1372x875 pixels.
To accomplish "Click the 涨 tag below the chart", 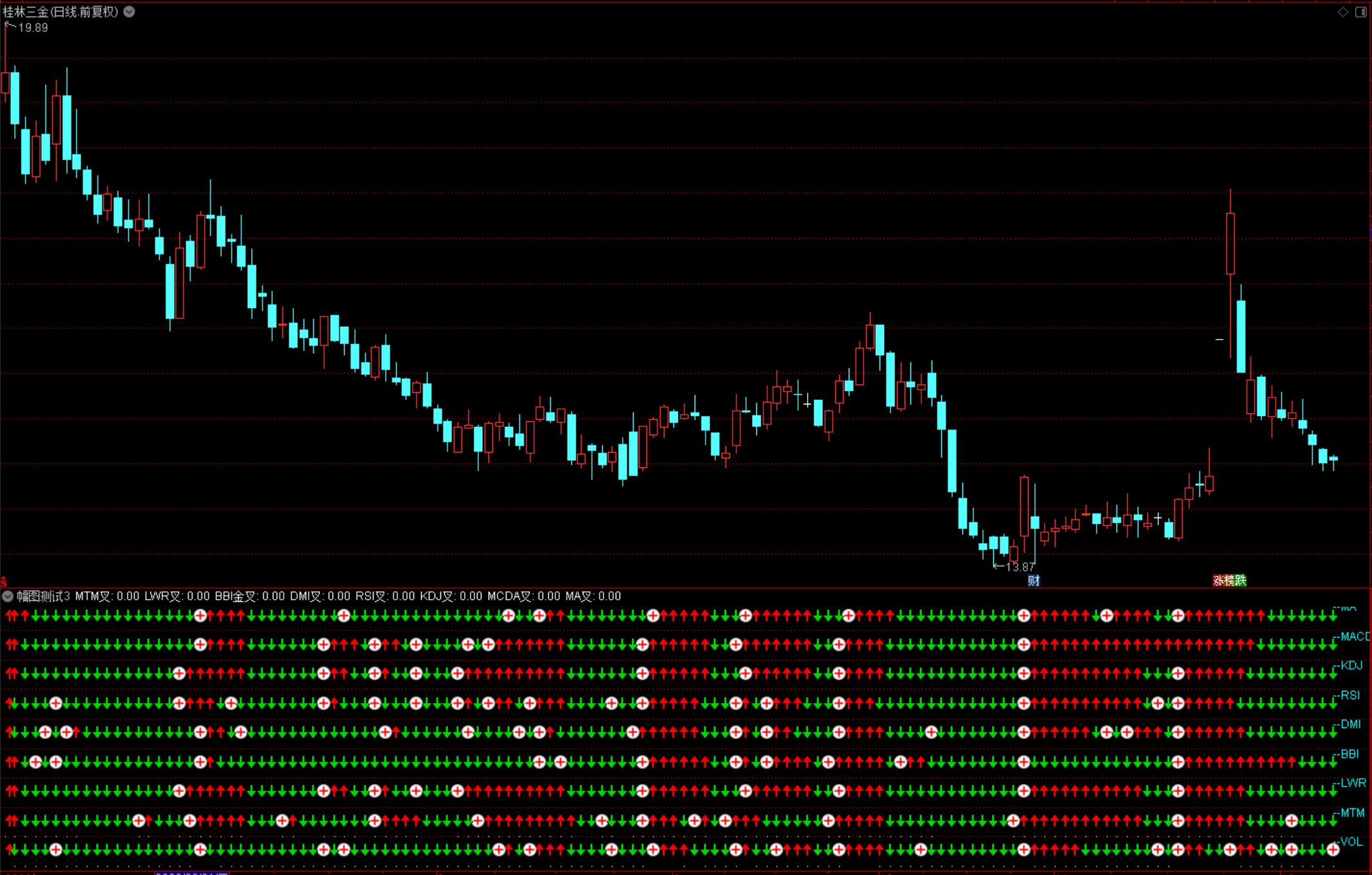I will (1218, 580).
